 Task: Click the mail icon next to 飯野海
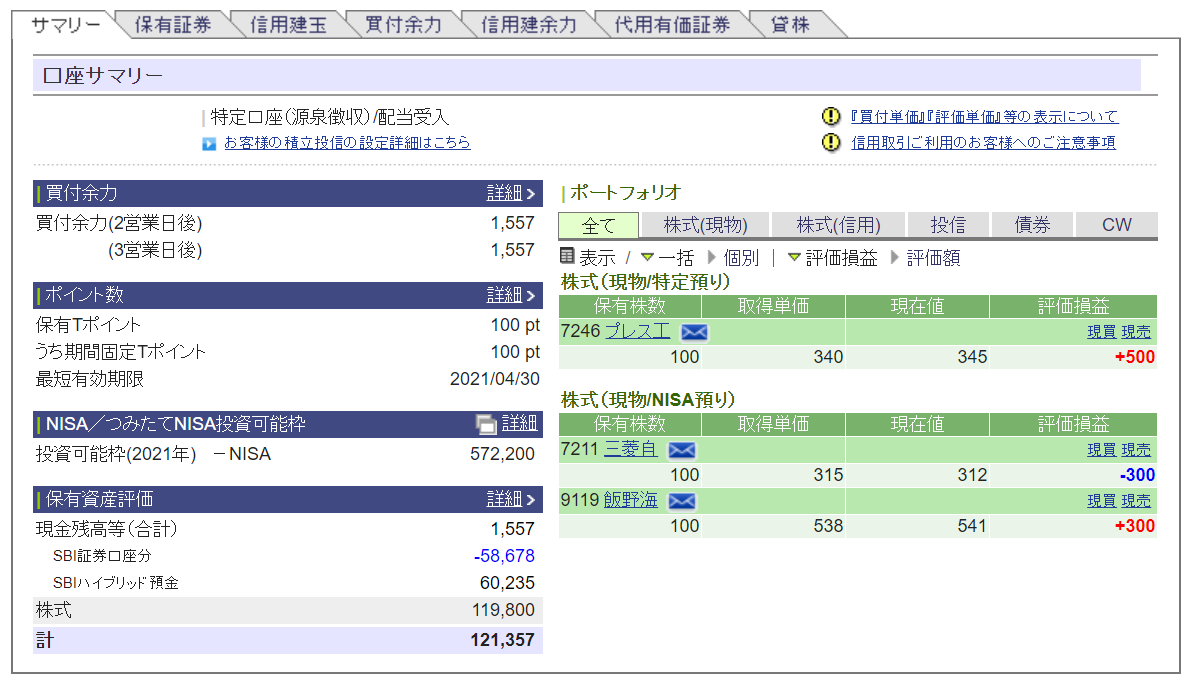tap(682, 501)
